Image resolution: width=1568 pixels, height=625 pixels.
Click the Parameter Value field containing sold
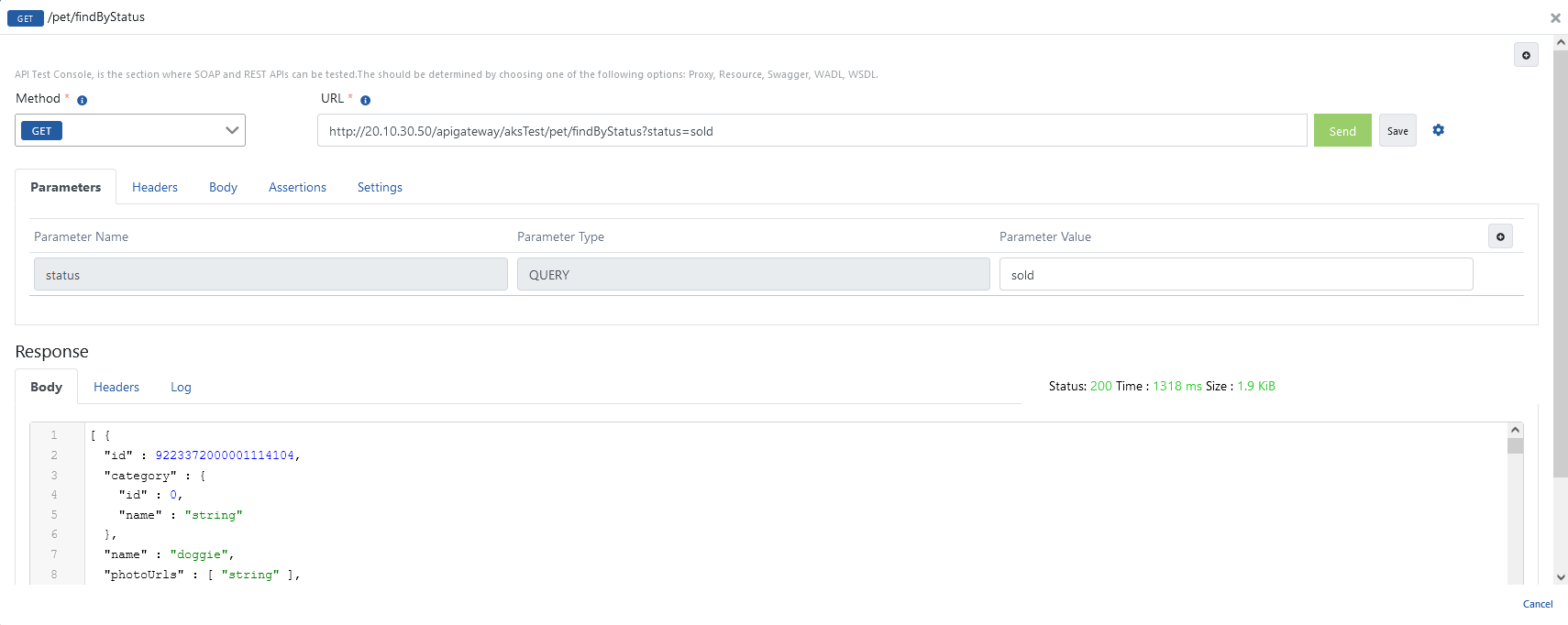pos(1235,274)
